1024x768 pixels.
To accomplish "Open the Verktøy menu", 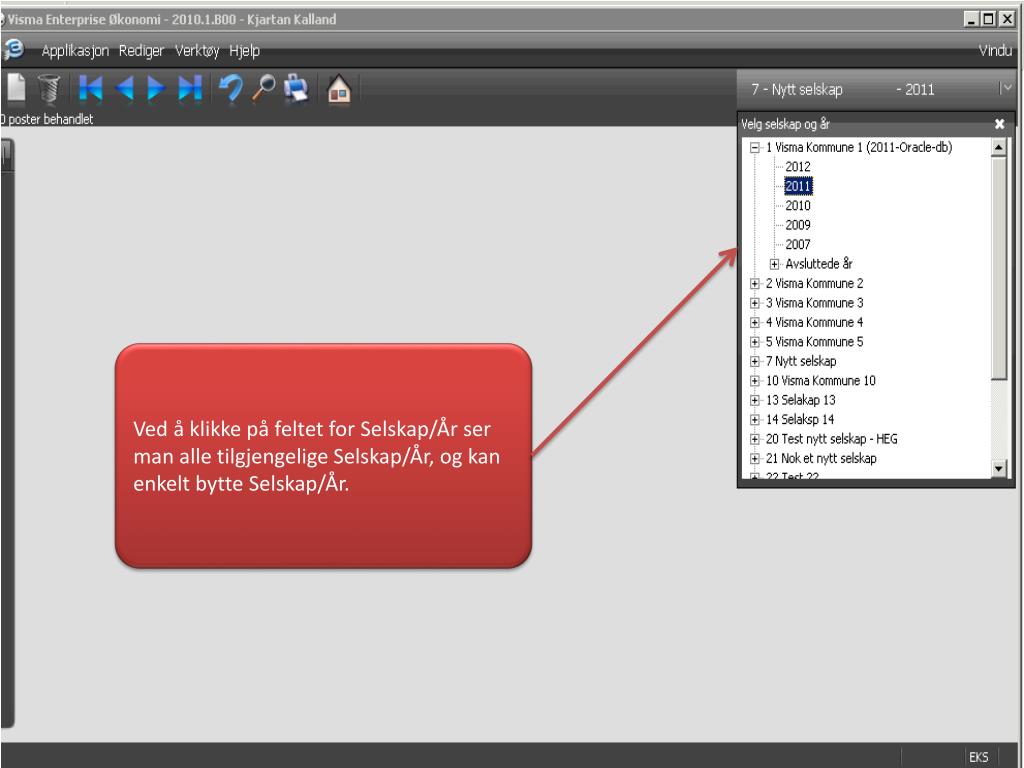I will click(197, 51).
